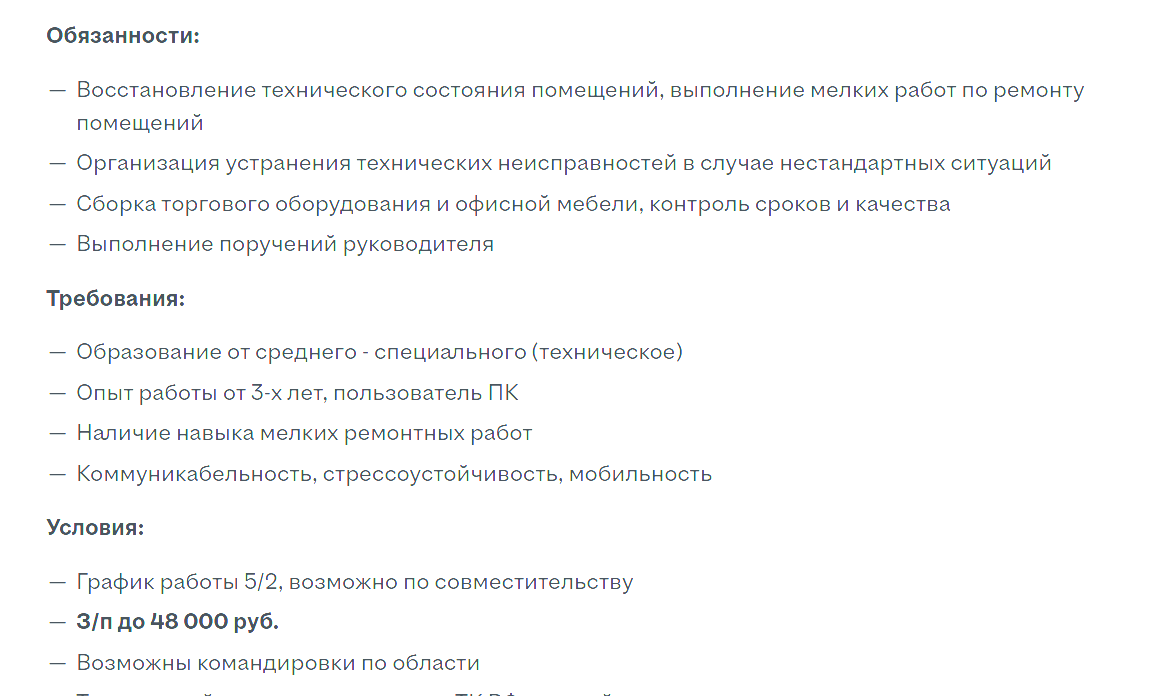The image size is (1150, 696).
Task: Click the Опыт работы от 3-х лет line
Action: [297, 393]
